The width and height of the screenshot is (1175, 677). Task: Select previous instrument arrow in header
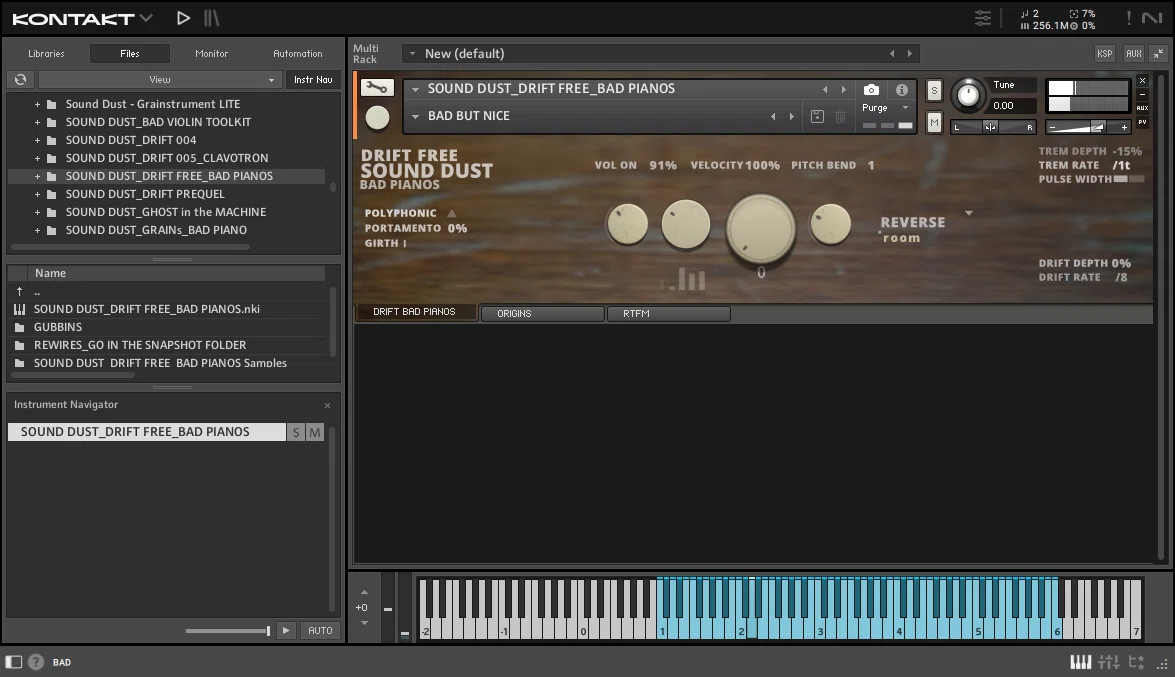(825, 89)
